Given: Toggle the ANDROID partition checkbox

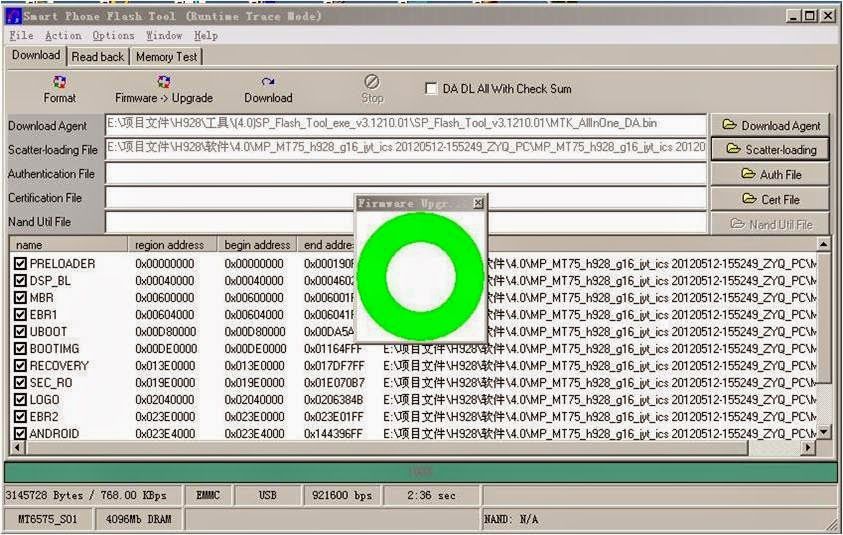Looking at the screenshot, I should 20,433.
